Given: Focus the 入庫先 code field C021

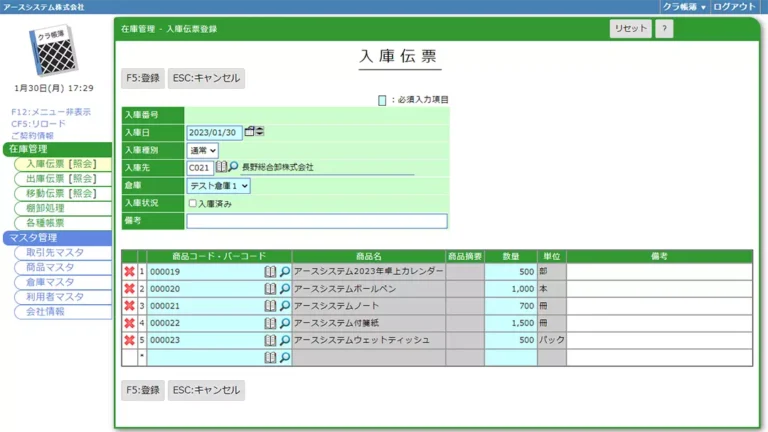Looking at the screenshot, I should coord(200,168).
